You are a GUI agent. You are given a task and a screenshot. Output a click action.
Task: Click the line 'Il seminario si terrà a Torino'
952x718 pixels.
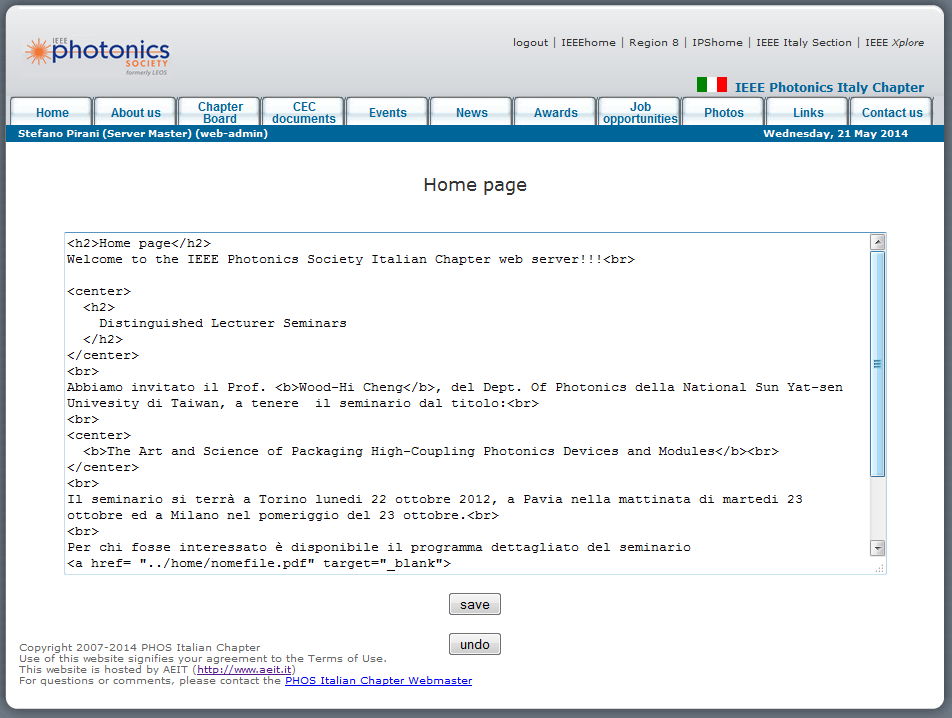click(435, 499)
